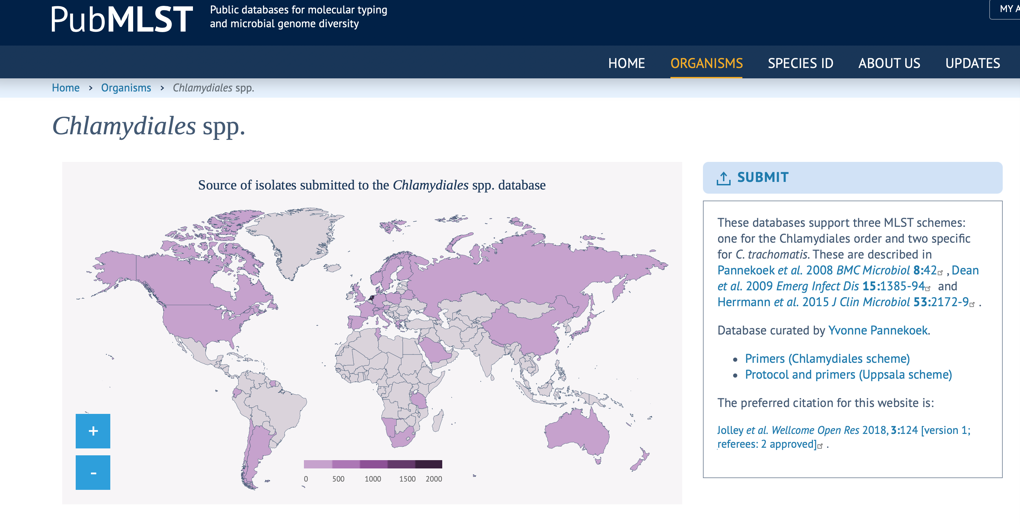This screenshot has height=524, width=1020.
Task: Click the PubMLST logo
Action: coord(121,19)
